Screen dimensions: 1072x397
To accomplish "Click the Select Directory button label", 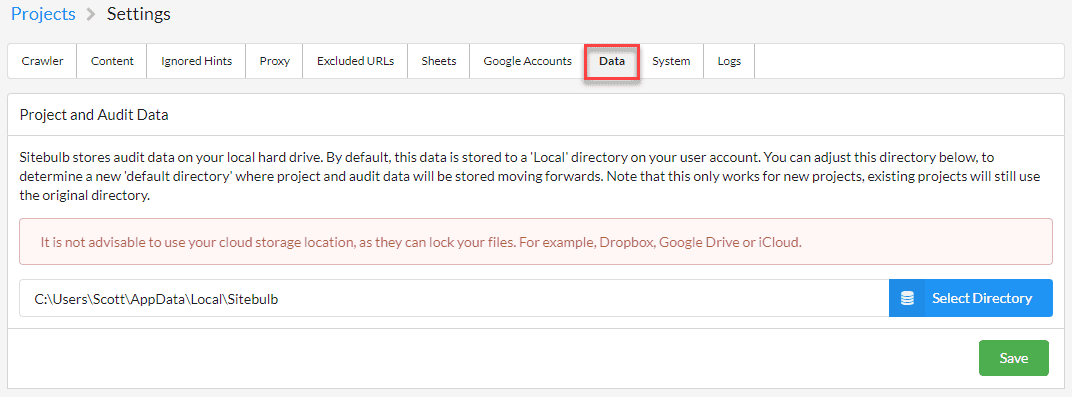I will pos(982,298).
